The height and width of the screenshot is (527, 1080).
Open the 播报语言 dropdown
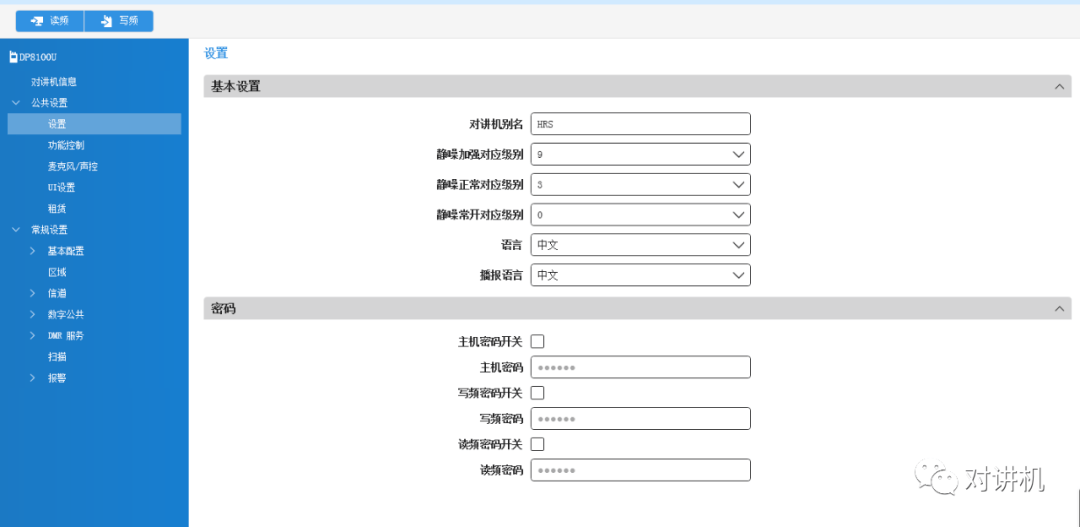click(x=641, y=275)
